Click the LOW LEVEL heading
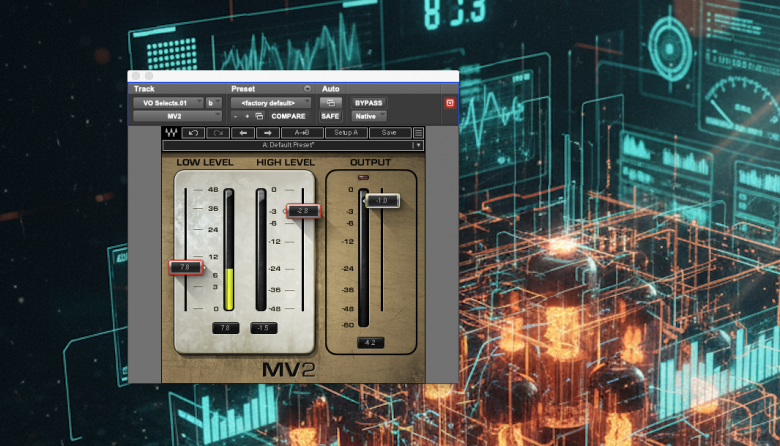The height and width of the screenshot is (446, 780). tap(205, 163)
